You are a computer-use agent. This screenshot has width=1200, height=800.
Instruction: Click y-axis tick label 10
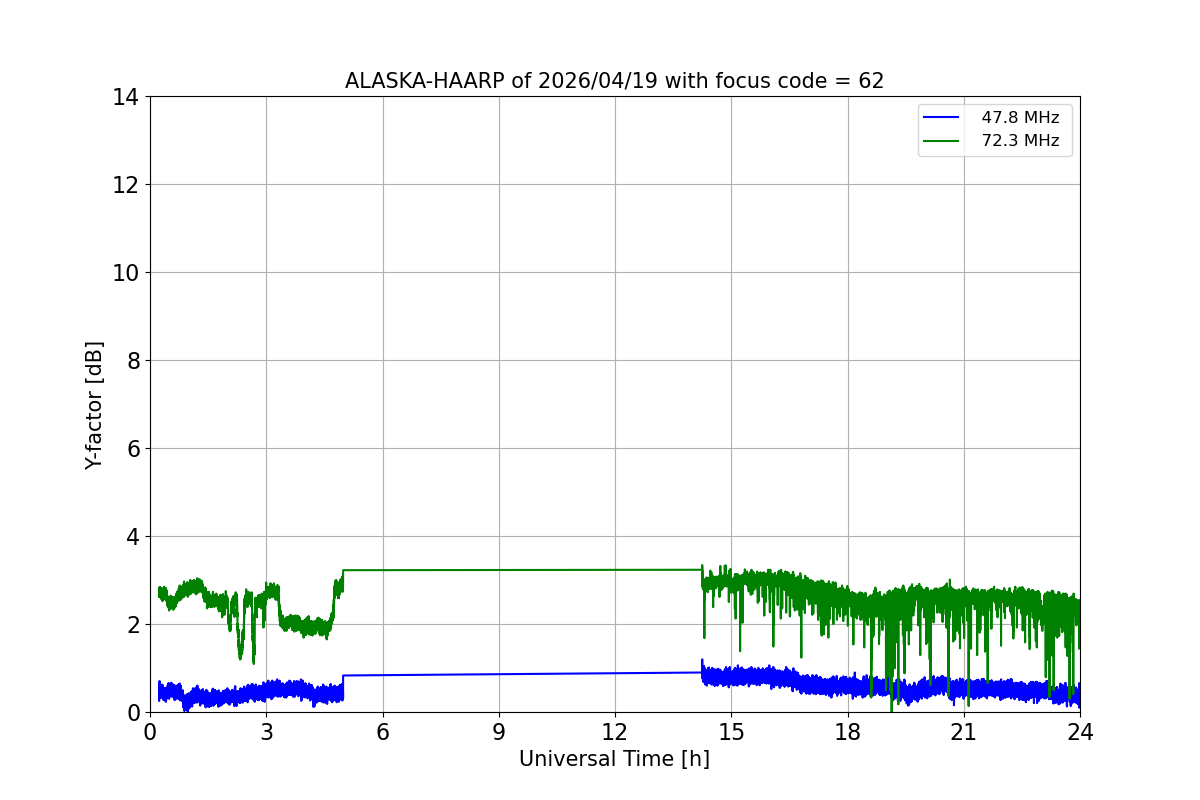coord(125,273)
